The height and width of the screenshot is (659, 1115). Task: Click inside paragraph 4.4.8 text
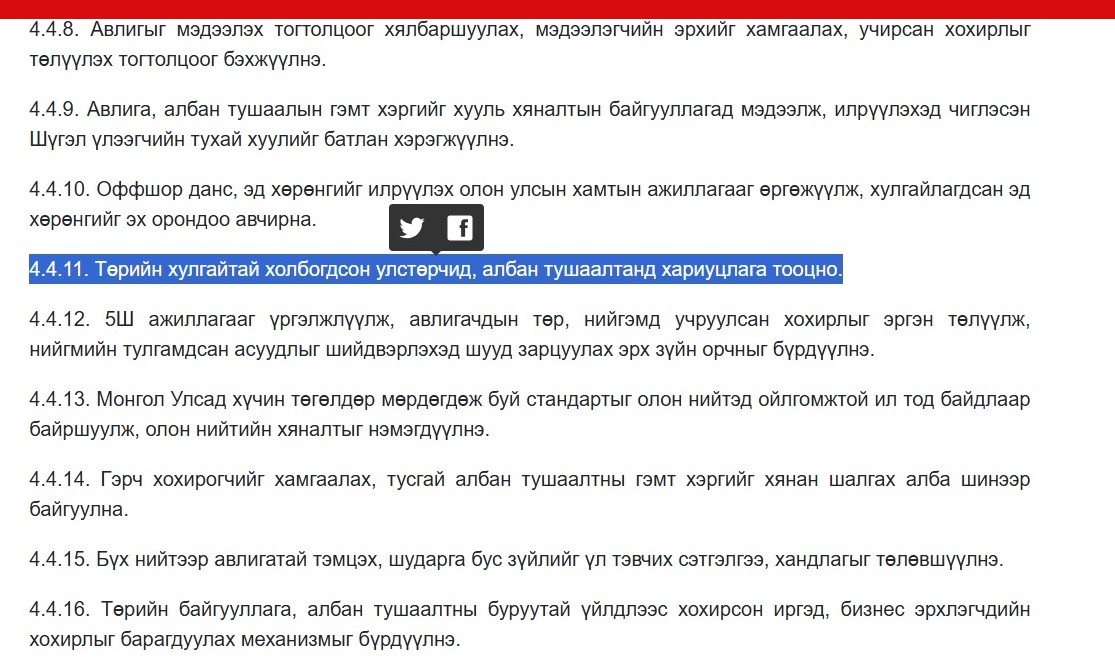530,30
